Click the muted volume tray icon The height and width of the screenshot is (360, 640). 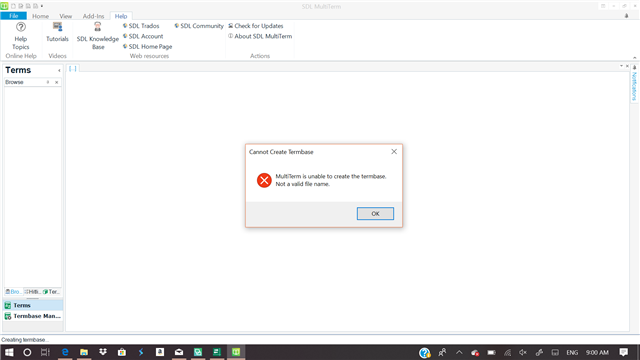point(523,353)
